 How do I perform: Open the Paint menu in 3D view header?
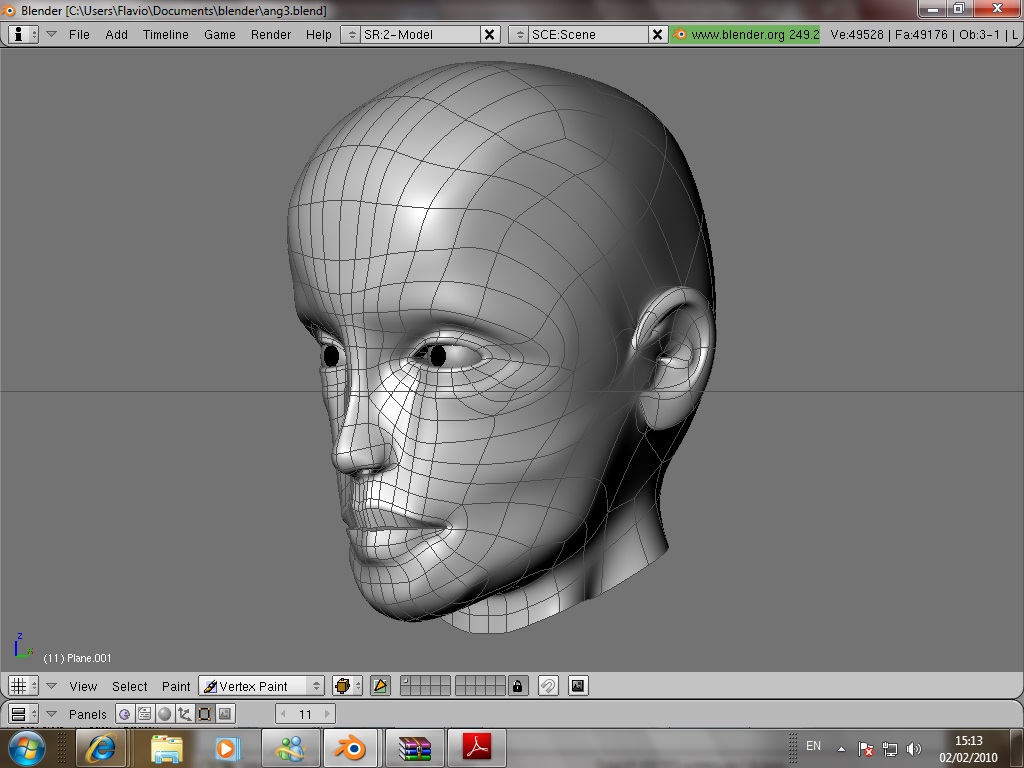[x=176, y=686]
